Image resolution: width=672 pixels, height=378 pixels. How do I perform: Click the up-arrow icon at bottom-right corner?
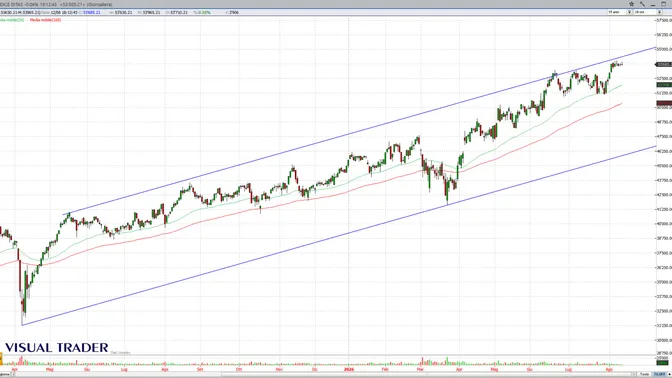[670, 374]
